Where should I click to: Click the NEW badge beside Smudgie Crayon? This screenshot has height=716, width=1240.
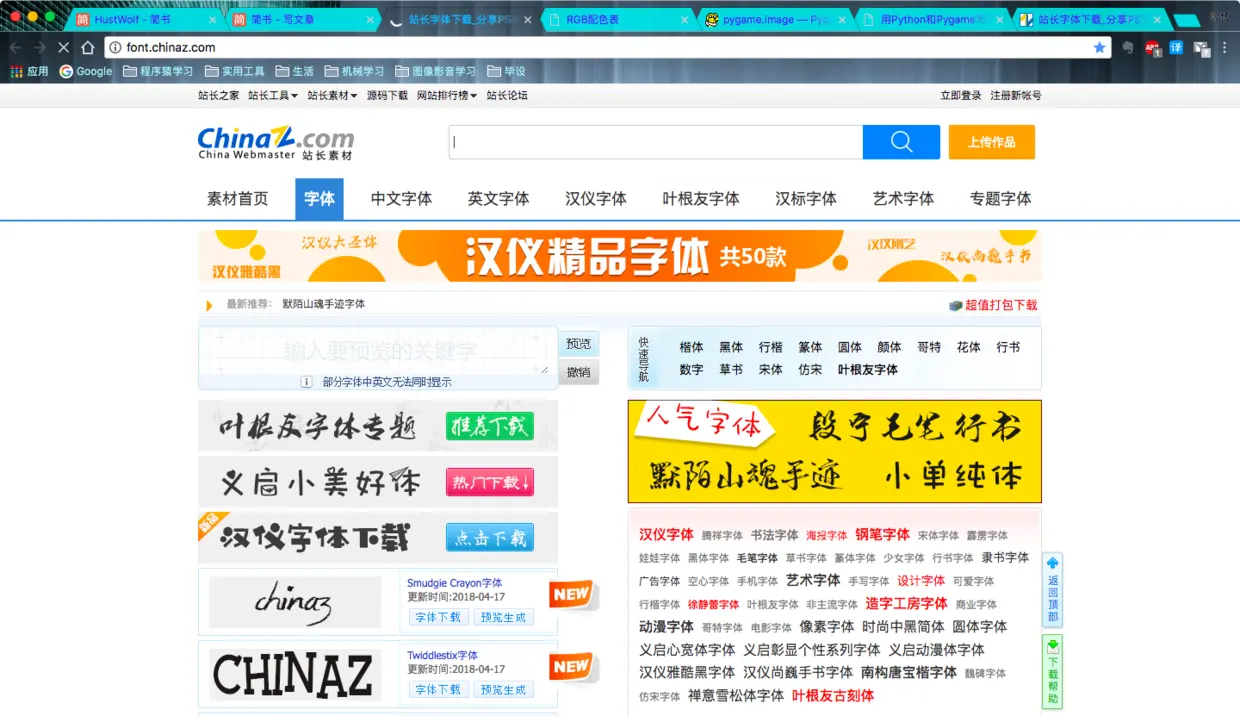572,594
